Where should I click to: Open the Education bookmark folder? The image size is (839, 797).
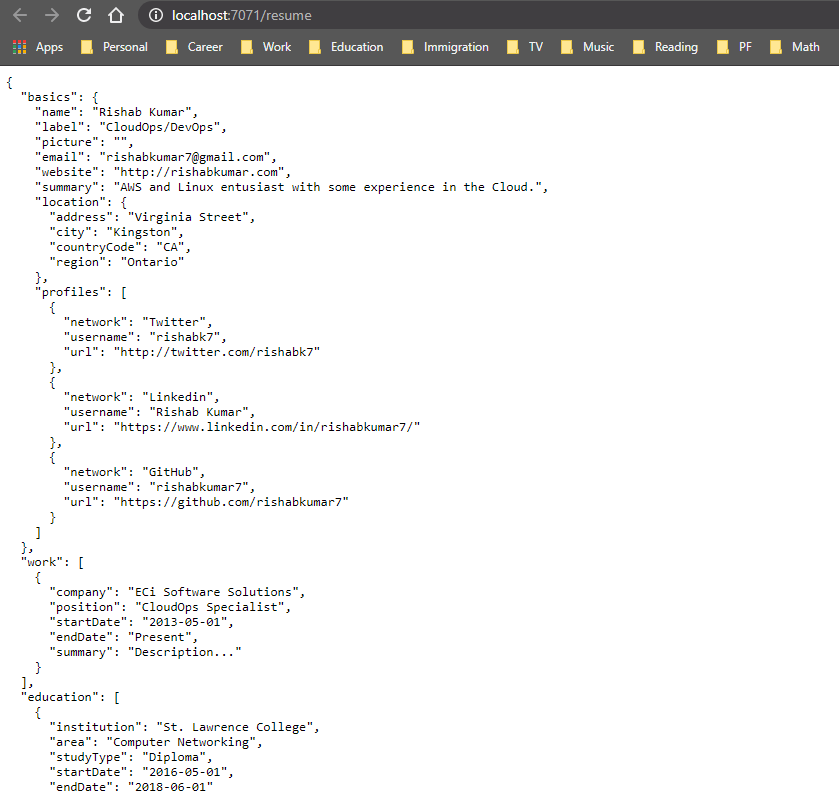[x=346, y=47]
